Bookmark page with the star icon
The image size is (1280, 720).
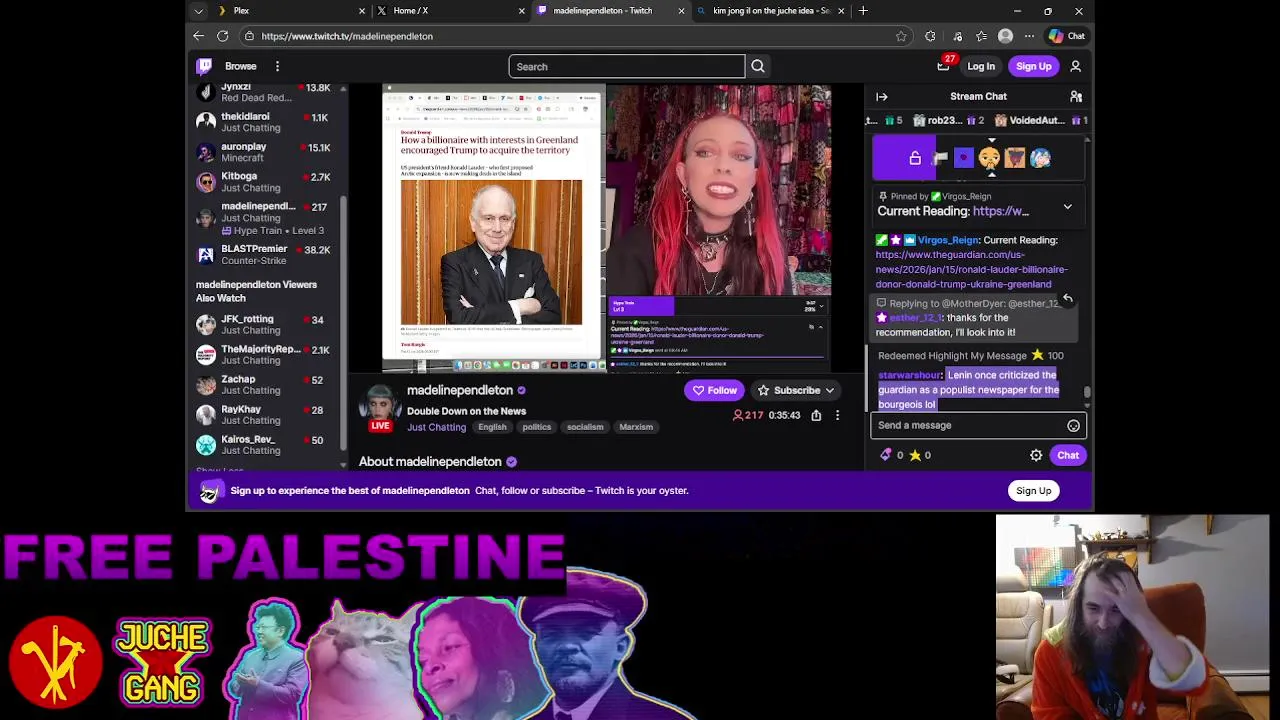pos(901,36)
